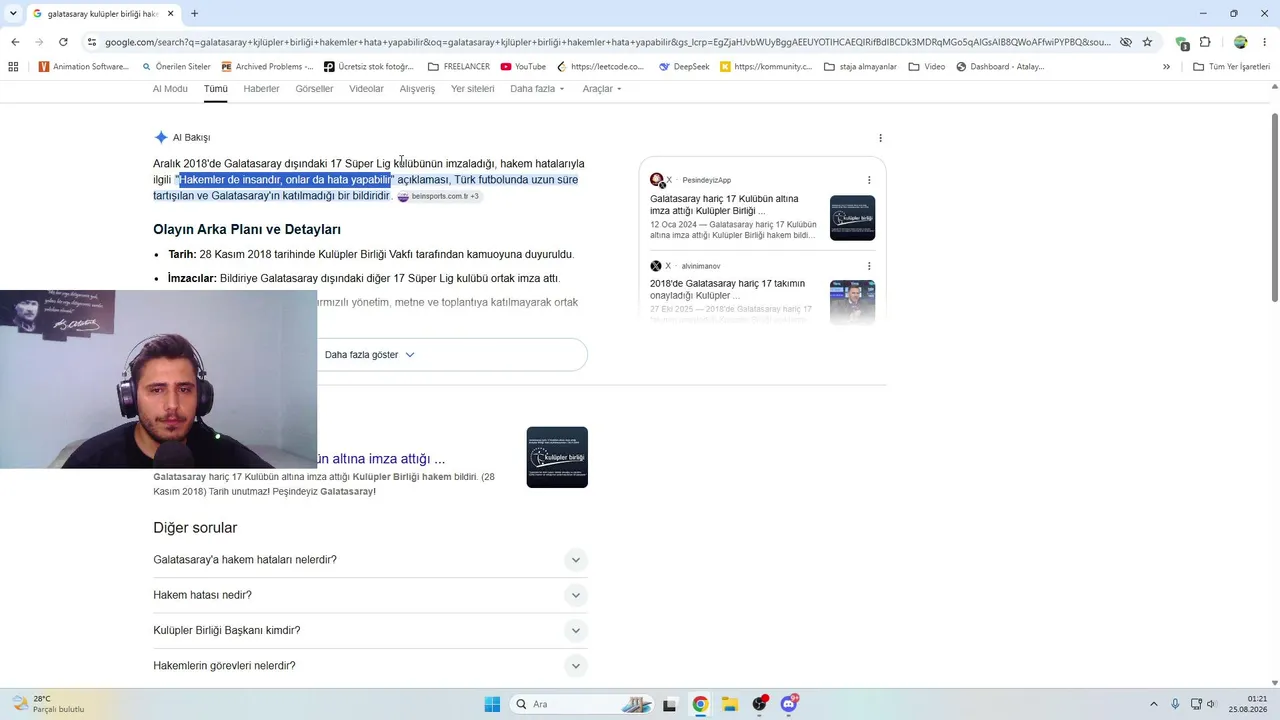Open the kommunity bookmark
This screenshot has width=1280, height=720.
[x=766, y=67]
